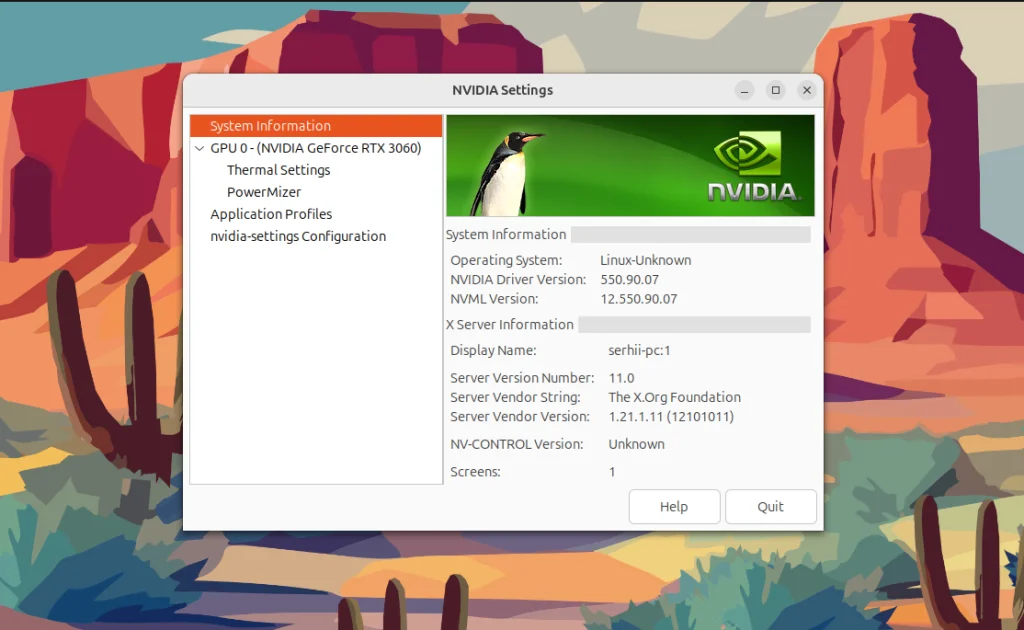This screenshot has height=630, width=1024.
Task: Click the 'Display Name:' label
Action: point(493,351)
